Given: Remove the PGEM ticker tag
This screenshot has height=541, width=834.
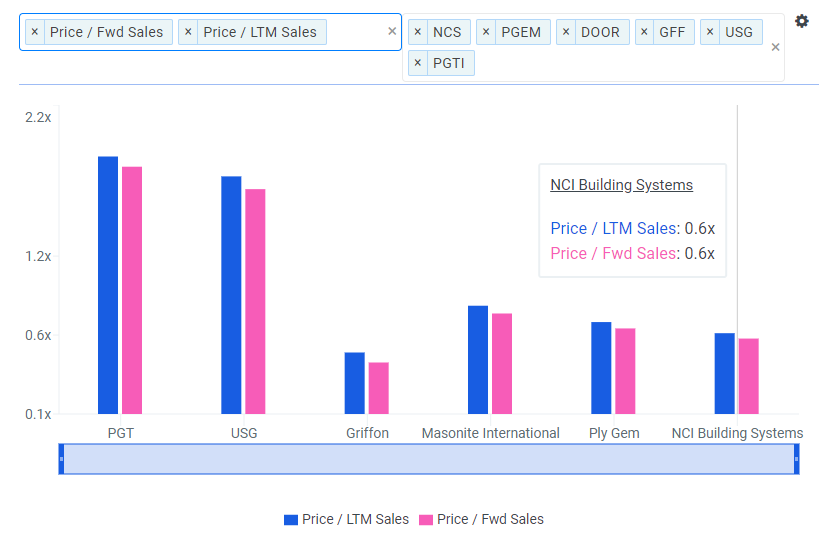Looking at the screenshot, I should point(486,32).
